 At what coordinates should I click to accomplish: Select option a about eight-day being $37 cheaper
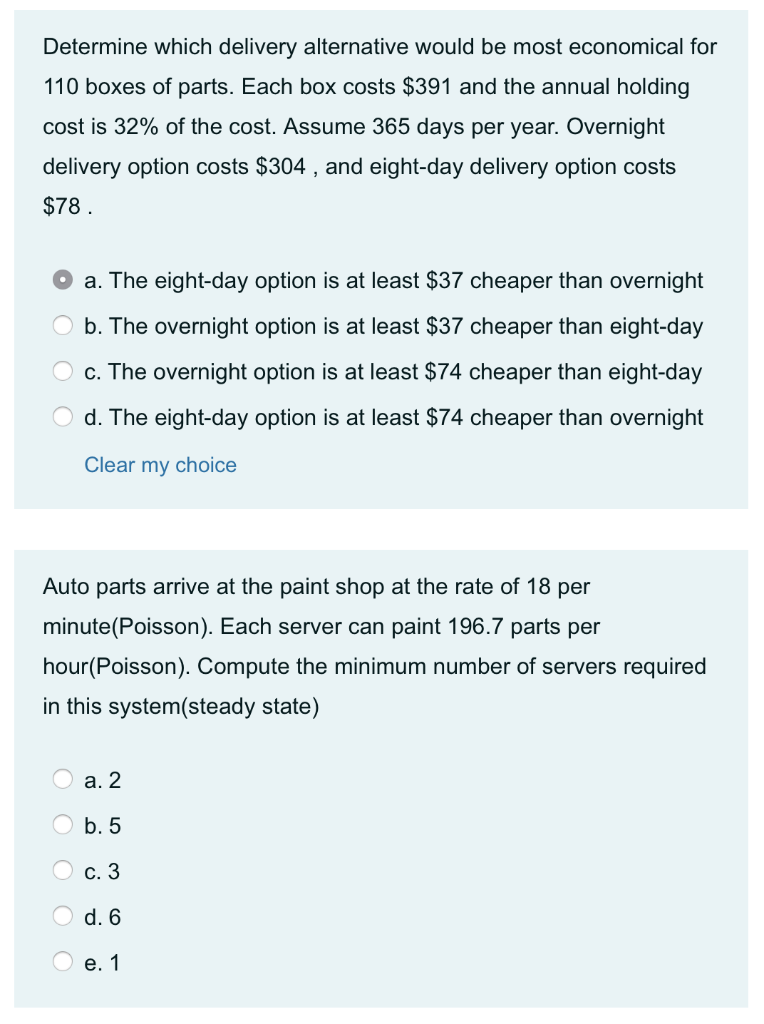pyautogui.click(x=63, y=280)
